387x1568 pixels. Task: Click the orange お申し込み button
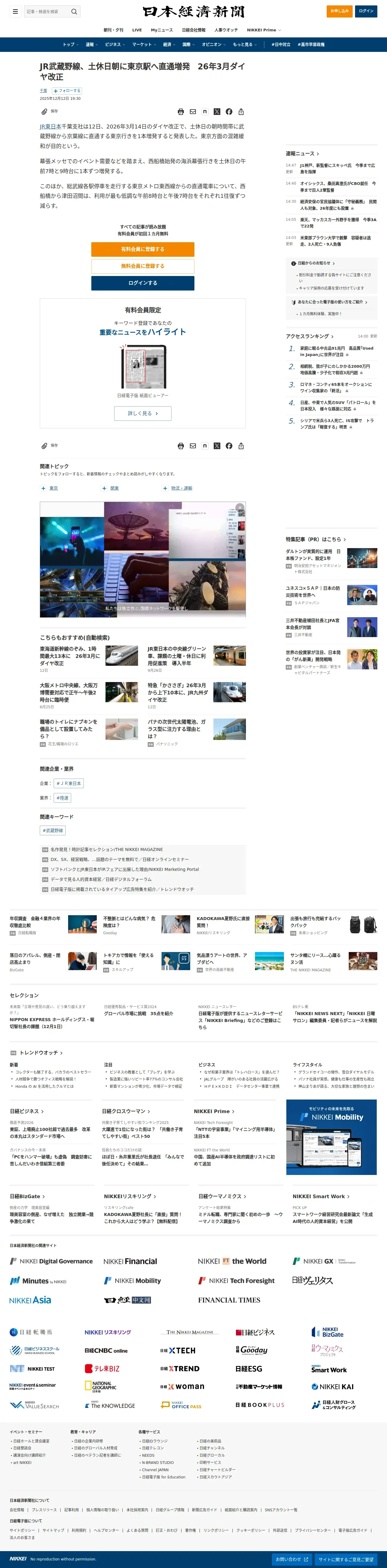click(340, 11)
